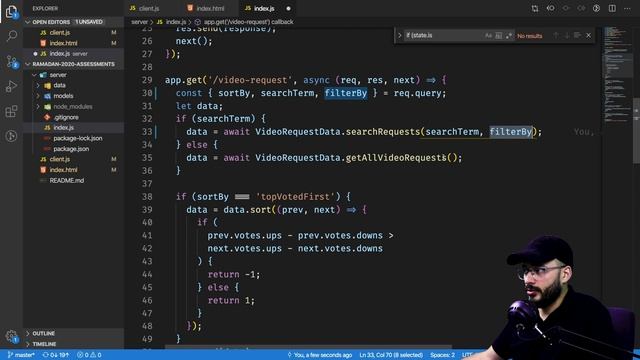Toggle Use Regular Expression in find widget

(x=509, y=36)
